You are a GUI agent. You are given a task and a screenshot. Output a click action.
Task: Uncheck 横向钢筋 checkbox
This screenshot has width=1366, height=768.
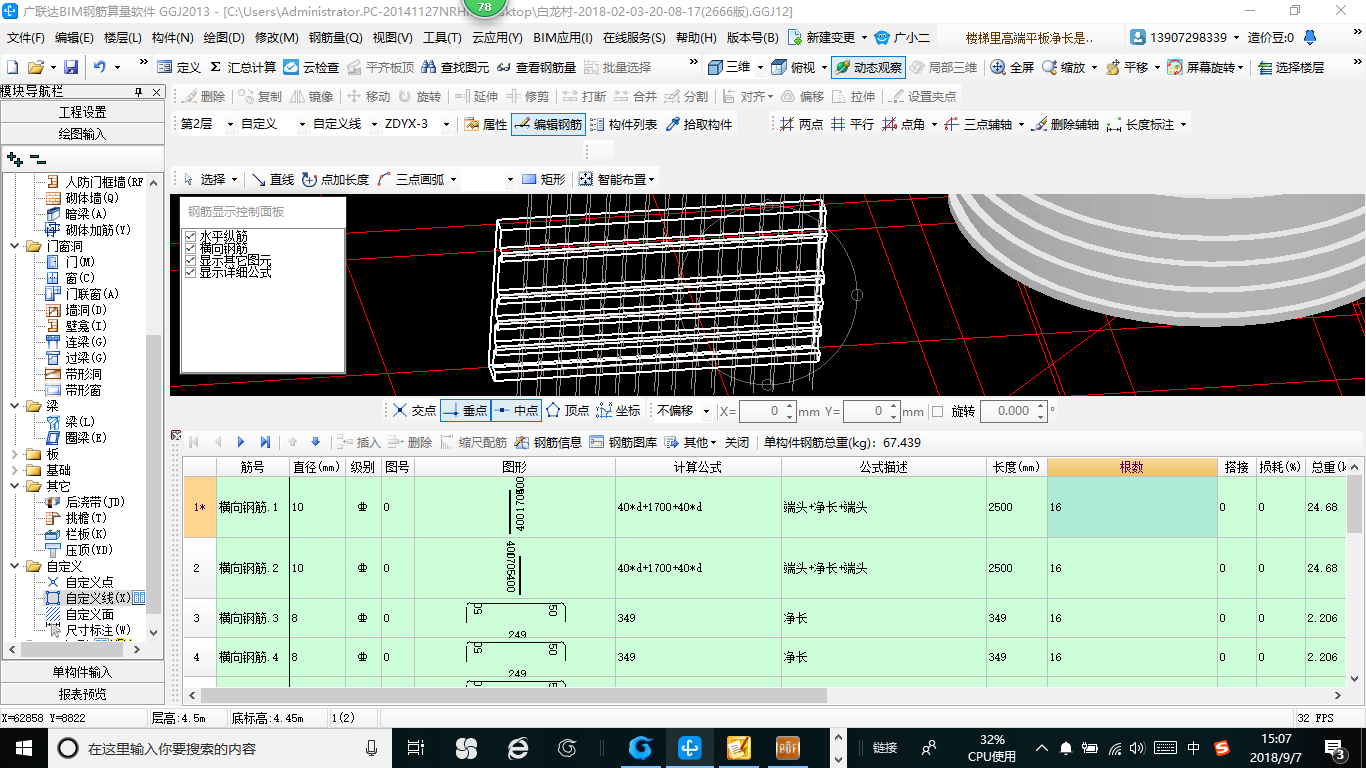click(190, 248)
